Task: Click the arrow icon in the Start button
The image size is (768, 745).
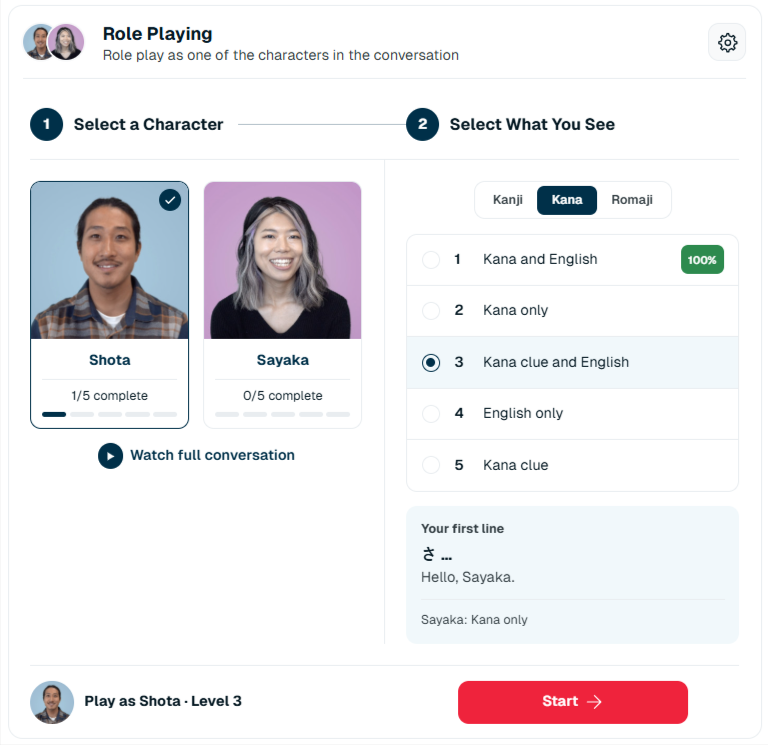Action: tap(594, 702)
